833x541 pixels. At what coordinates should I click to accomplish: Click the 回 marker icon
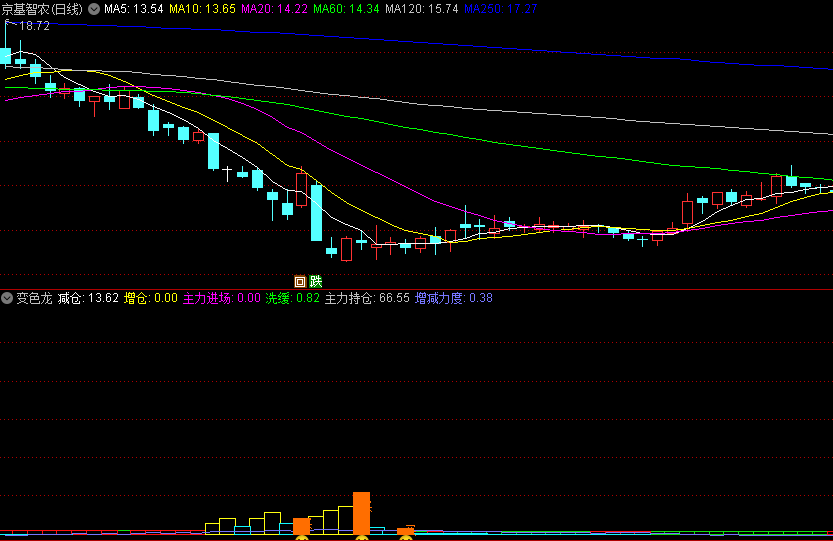tap(300, 282)
